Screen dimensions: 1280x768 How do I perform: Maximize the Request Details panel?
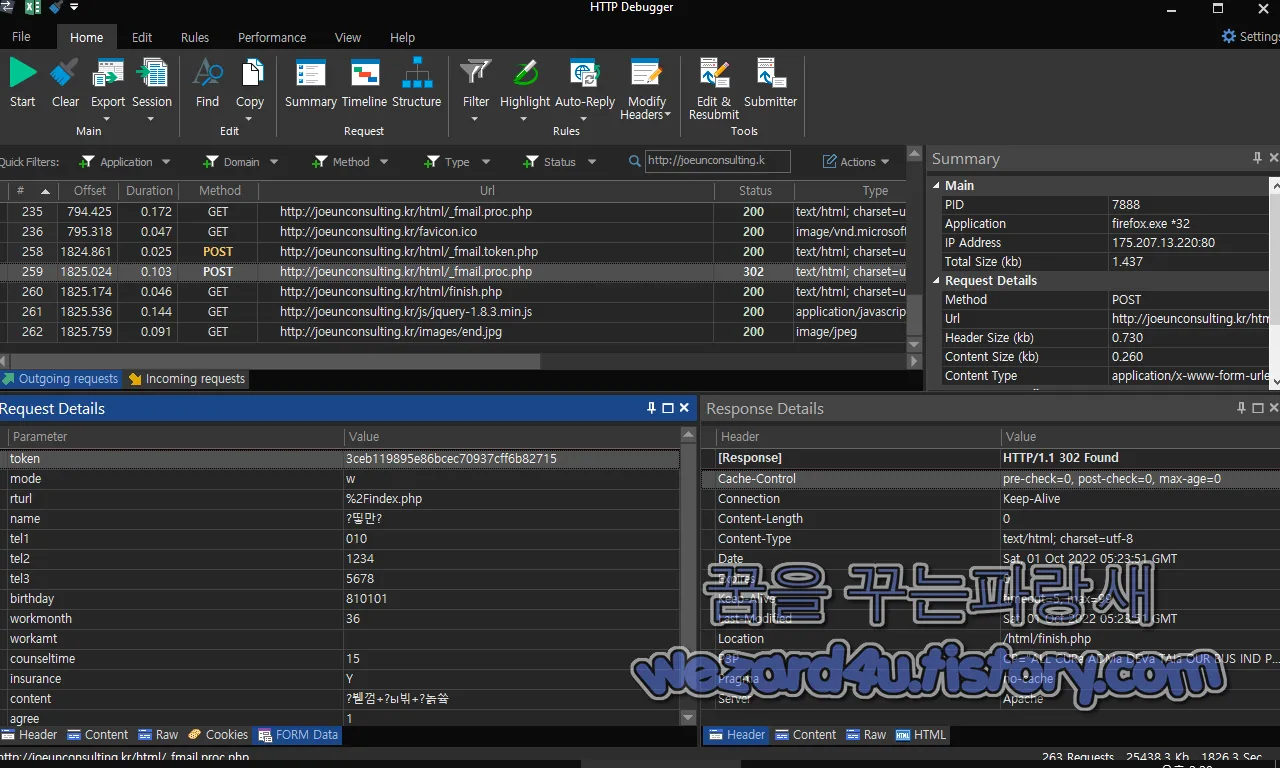668,408
